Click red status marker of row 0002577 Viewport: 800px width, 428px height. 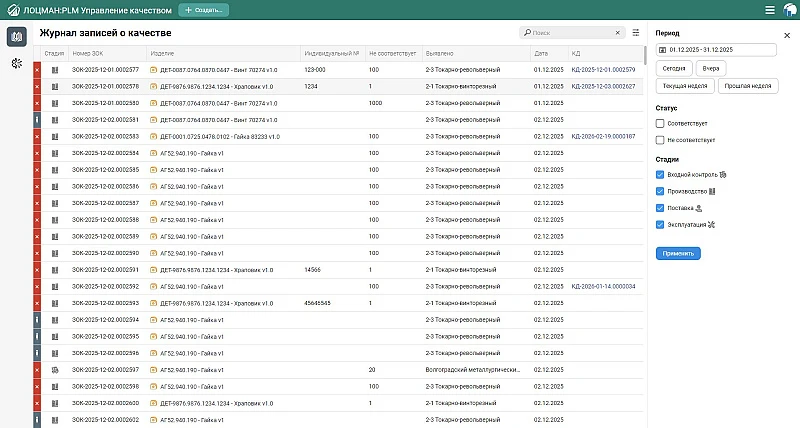point(37,70)
